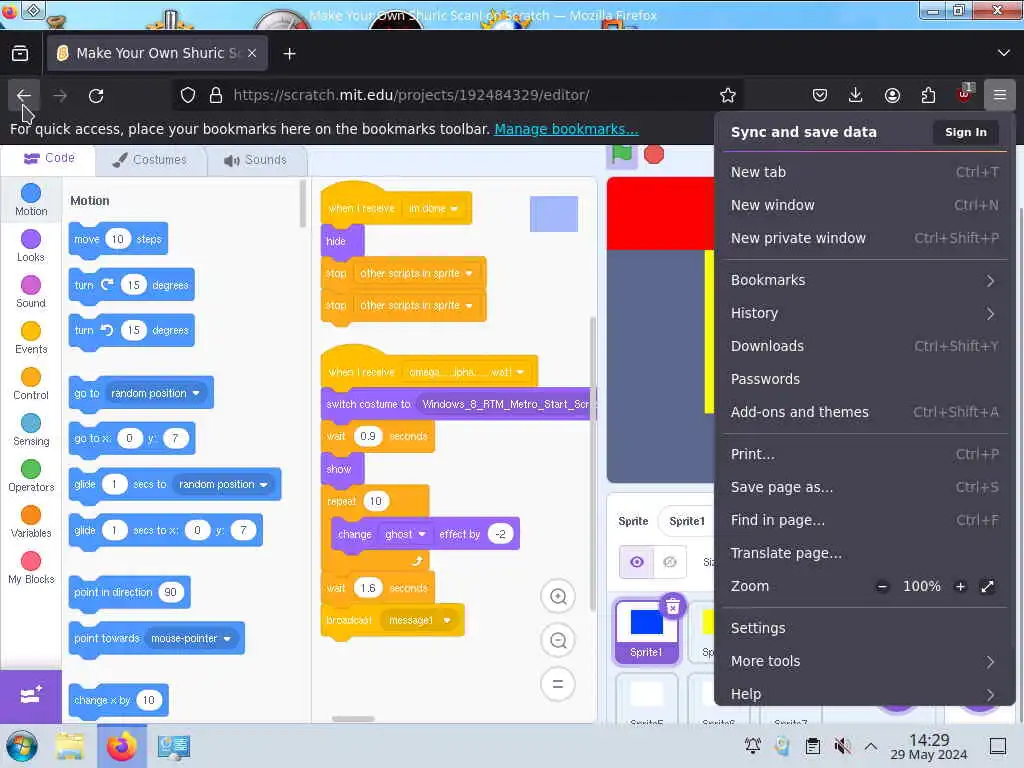Select Translate page... entry

(x=865, y=553)
